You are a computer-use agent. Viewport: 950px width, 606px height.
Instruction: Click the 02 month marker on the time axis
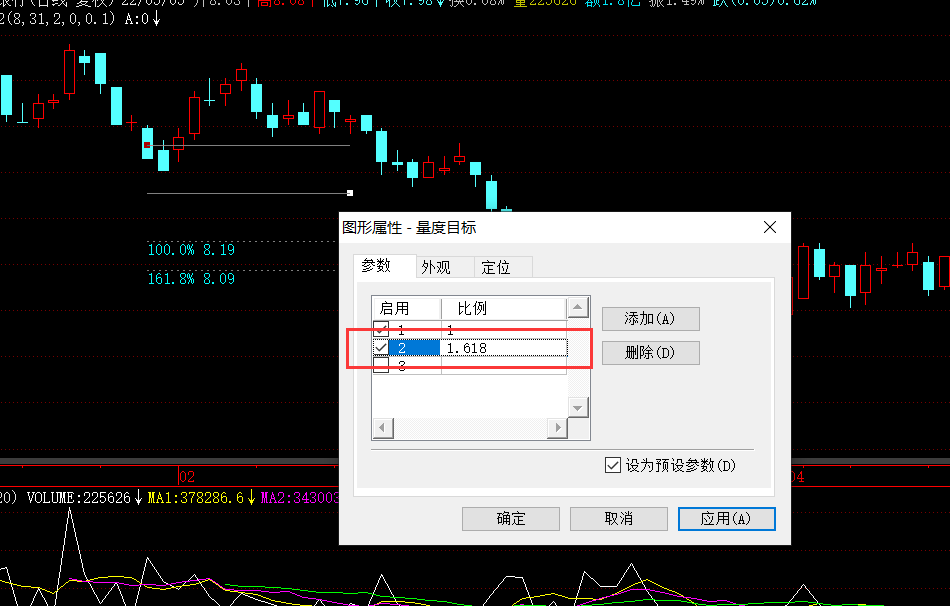click(187, 477)
